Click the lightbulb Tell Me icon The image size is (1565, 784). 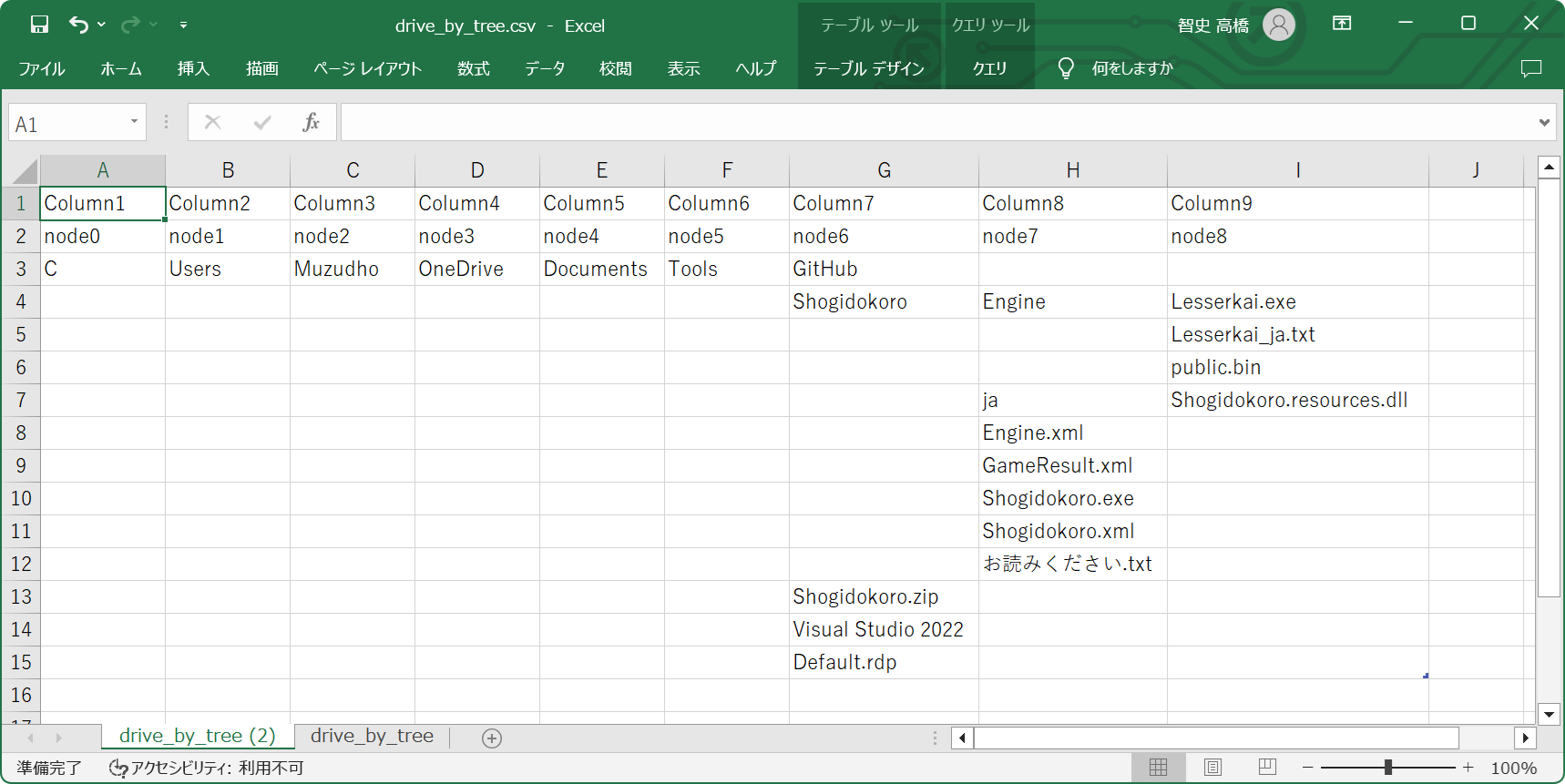[1066, 68]
